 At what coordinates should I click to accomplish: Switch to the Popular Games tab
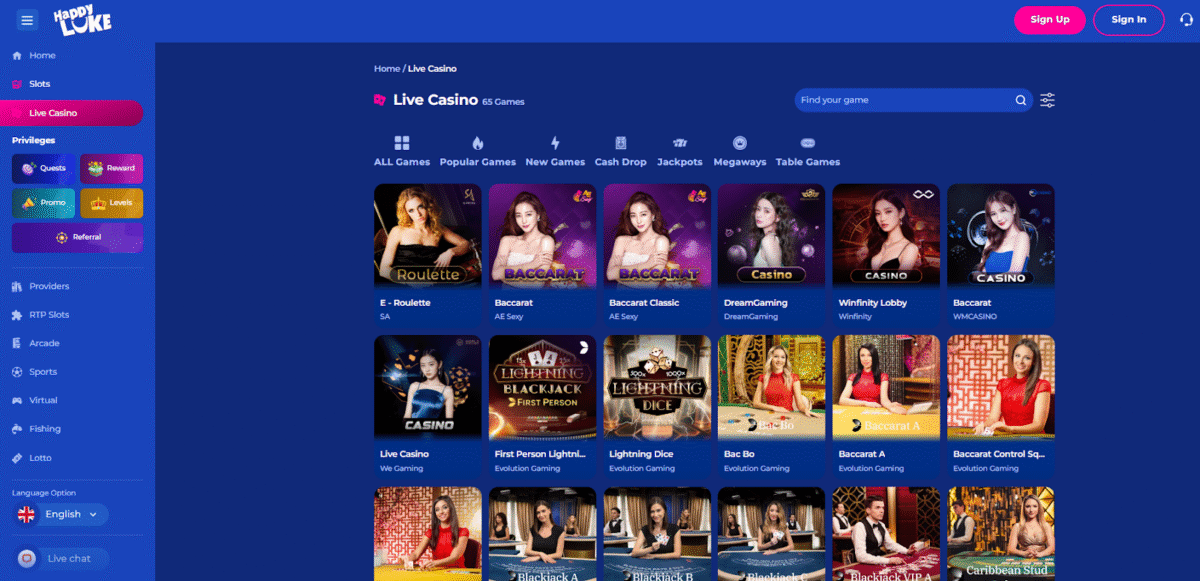point(478,151)
